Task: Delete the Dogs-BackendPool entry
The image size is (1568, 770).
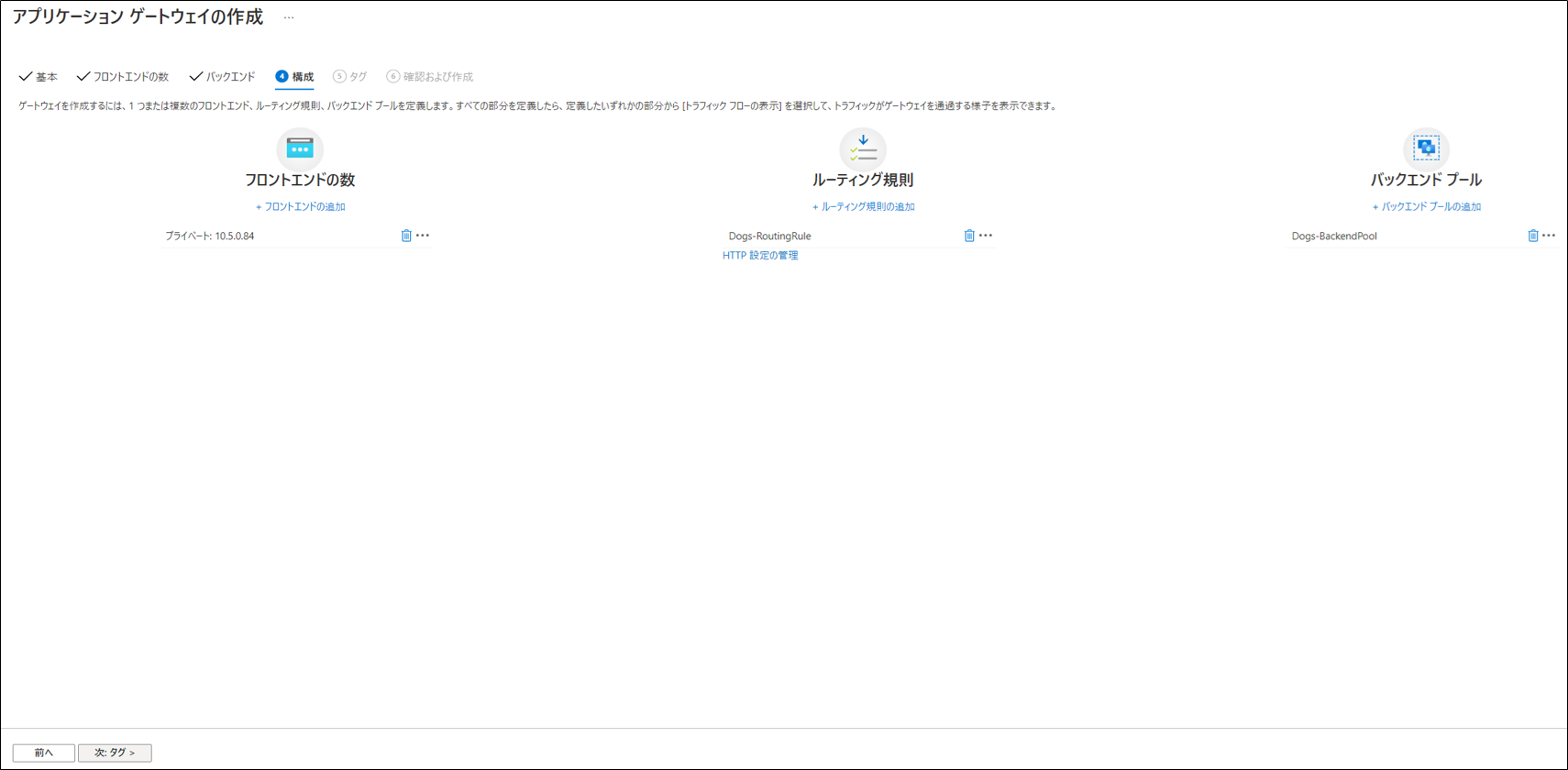Action: (1533, 236)
